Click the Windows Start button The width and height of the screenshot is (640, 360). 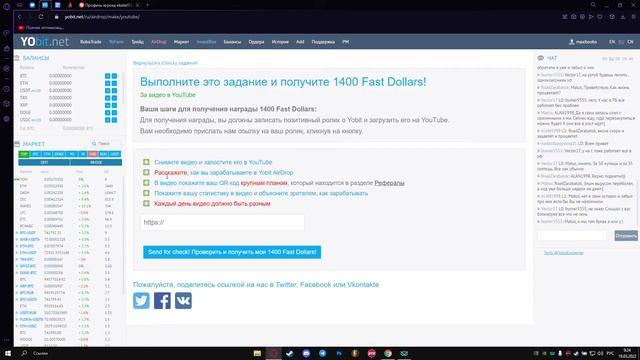click(x=8, y=353)
